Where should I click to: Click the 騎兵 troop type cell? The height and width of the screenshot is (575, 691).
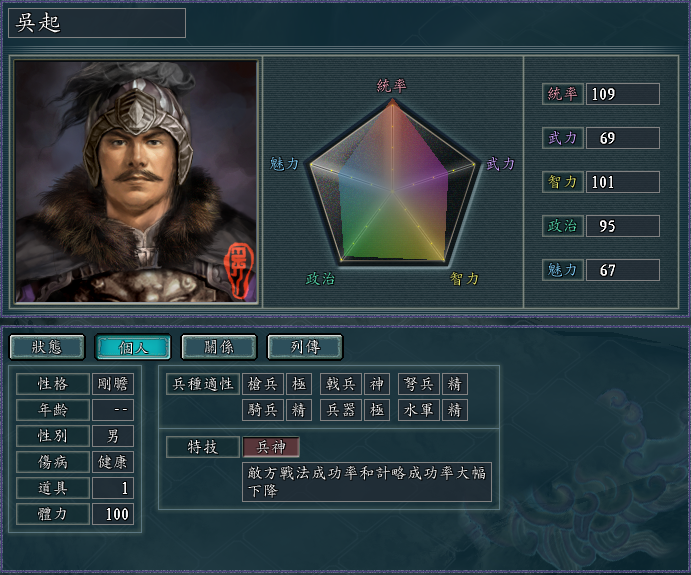263,410
